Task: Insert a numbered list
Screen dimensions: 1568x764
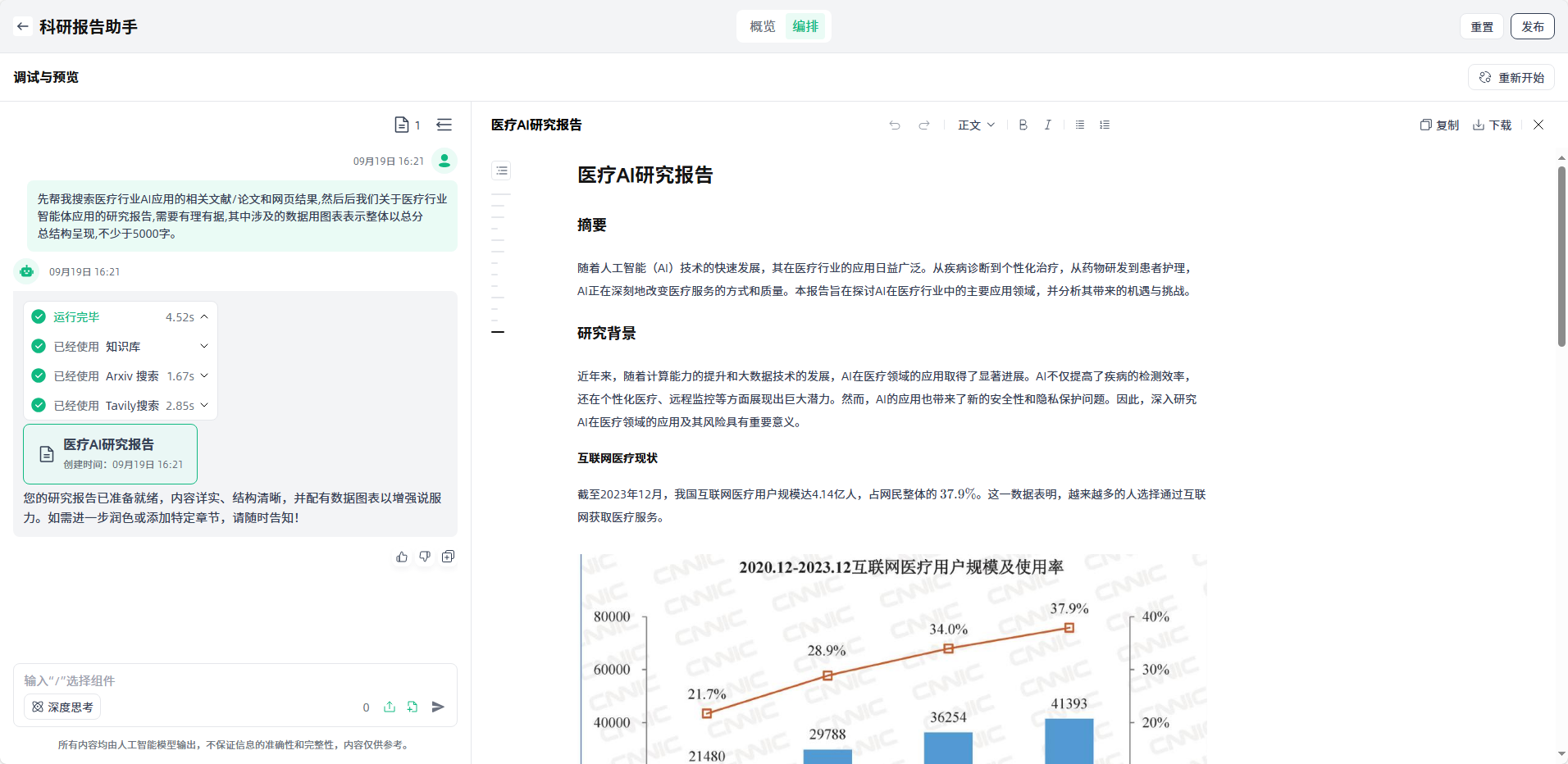Action: pos(1105,125)
